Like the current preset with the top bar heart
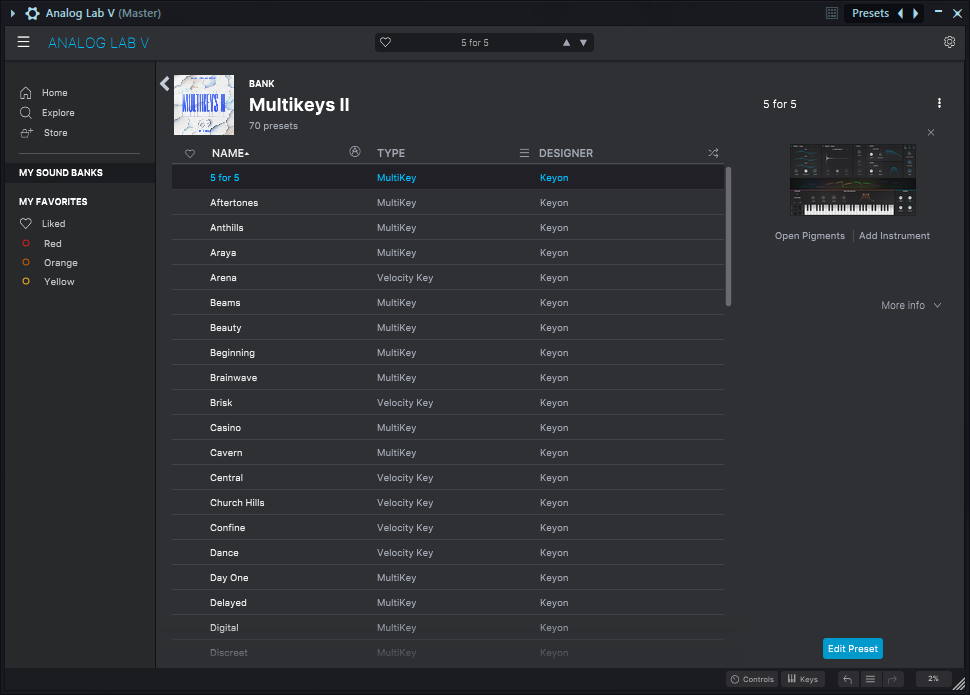 385,42
